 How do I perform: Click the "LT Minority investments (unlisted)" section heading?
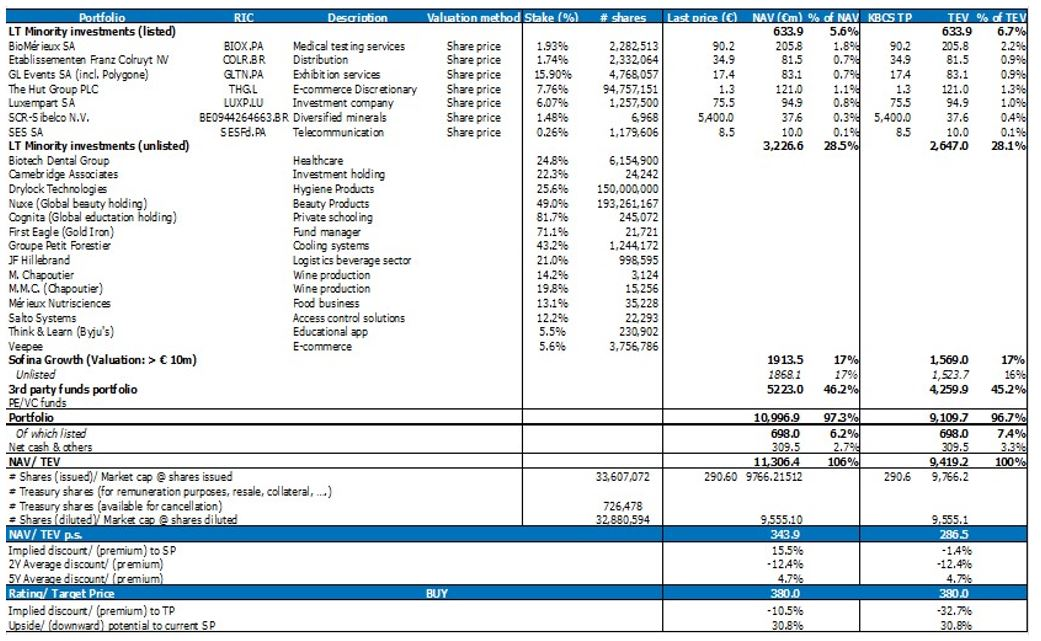point(98,146)
